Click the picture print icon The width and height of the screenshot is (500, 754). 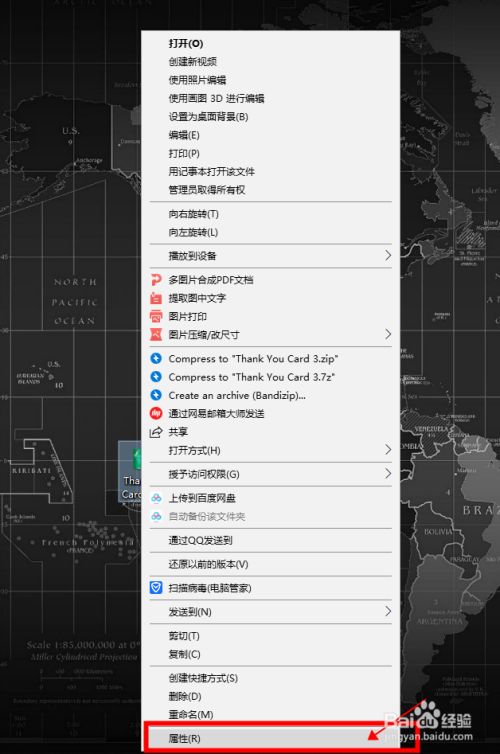pos(156,316)
